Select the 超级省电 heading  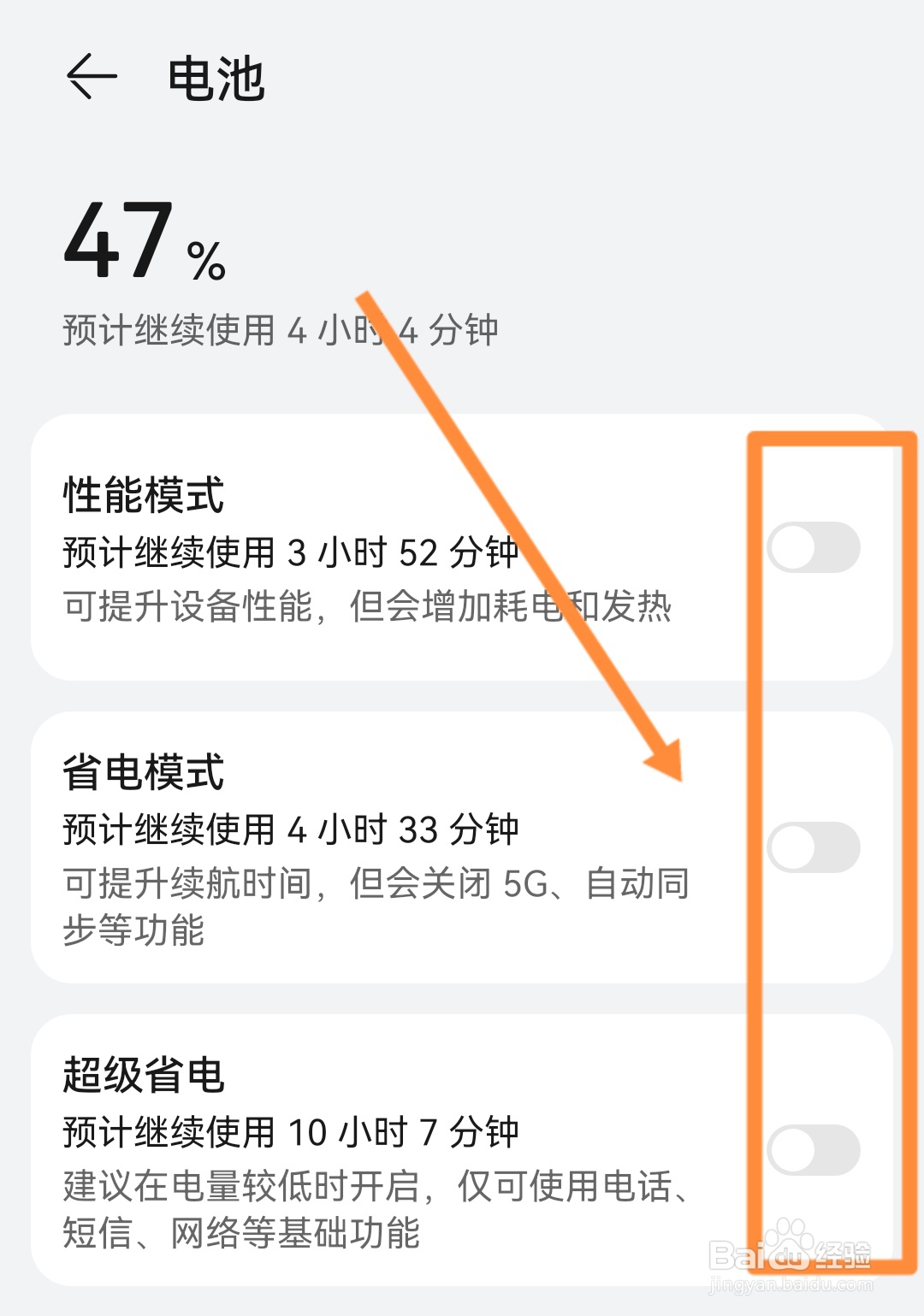(x=144, y=1075)
